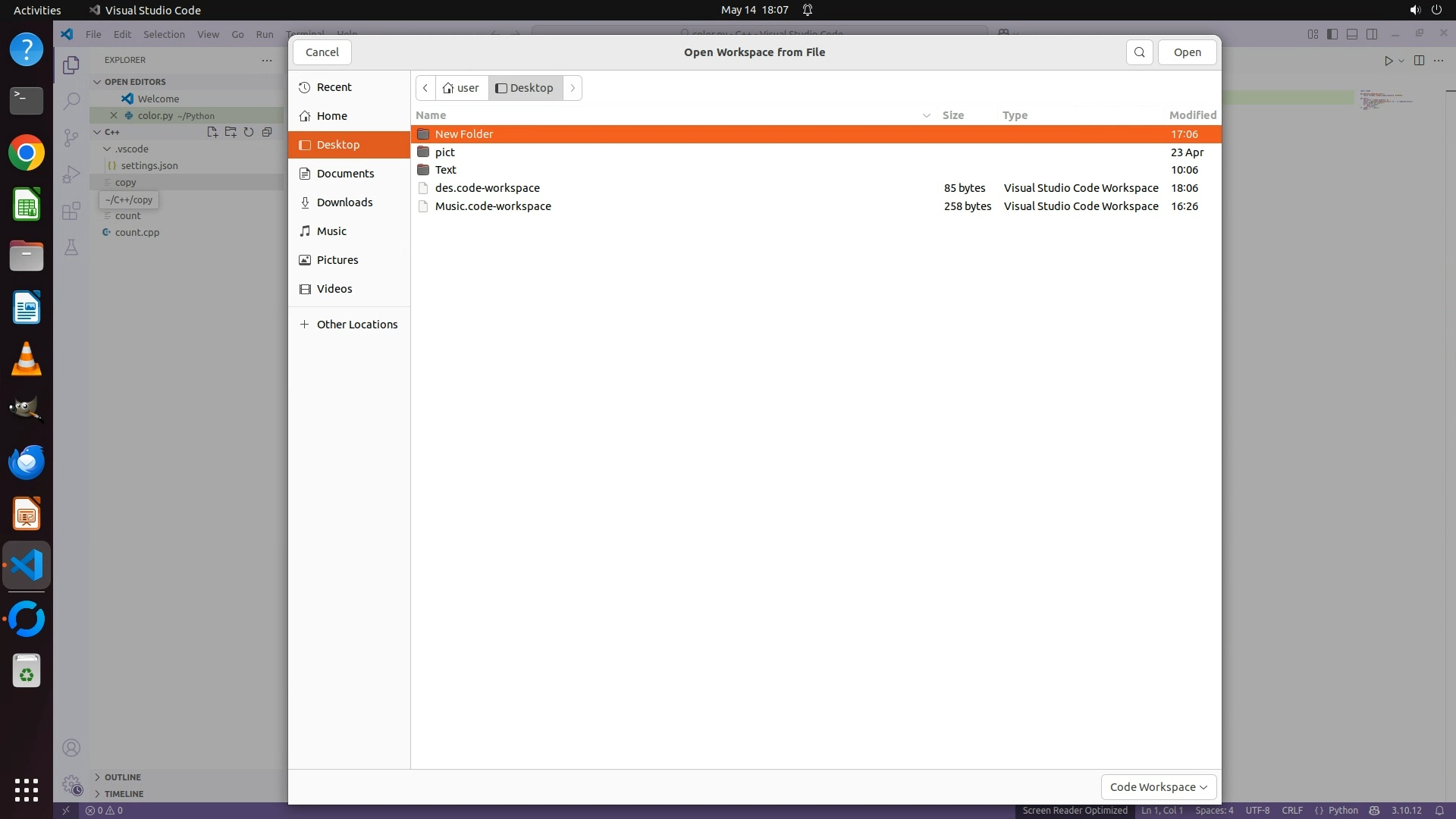Open the Code Workspace file type dropdown

[1158, 786]
